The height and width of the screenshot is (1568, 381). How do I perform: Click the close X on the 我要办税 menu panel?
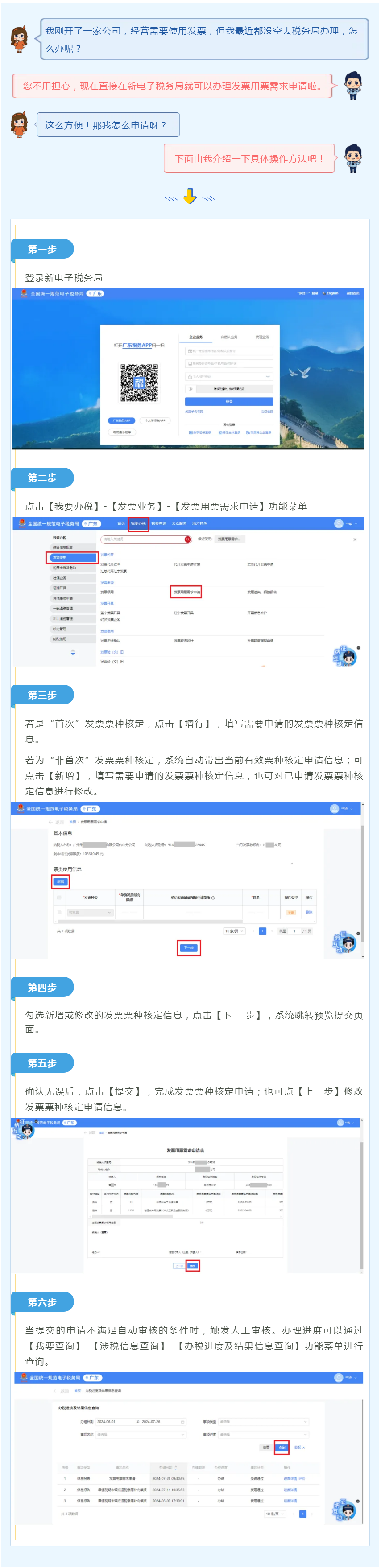pyautogui.click(x=355, y=539)
